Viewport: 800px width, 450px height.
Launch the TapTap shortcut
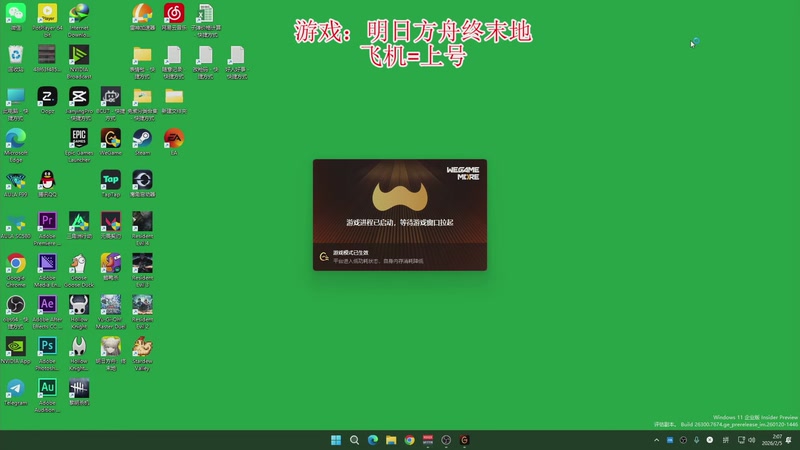(111, 184)
